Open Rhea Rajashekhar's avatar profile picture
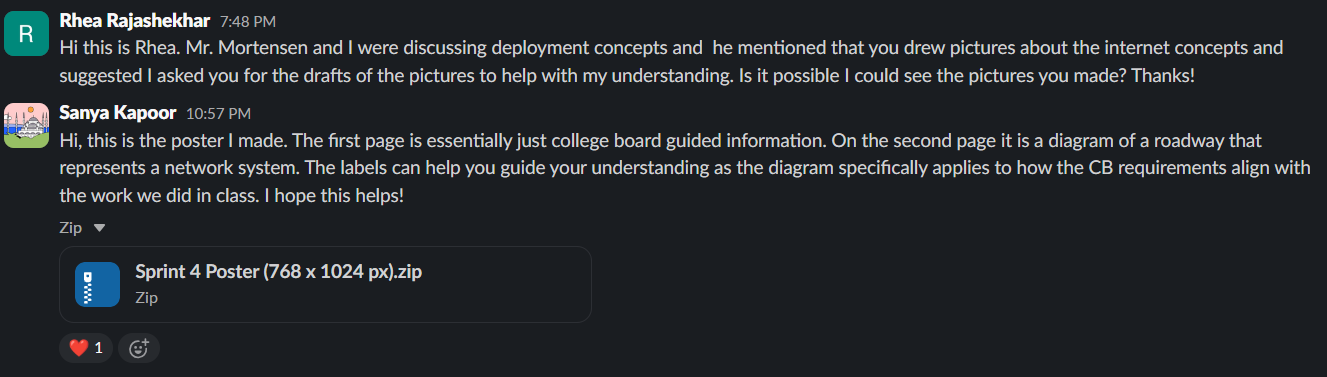The height and width of the screenshot is (377, 1327). tap(27, 33)
